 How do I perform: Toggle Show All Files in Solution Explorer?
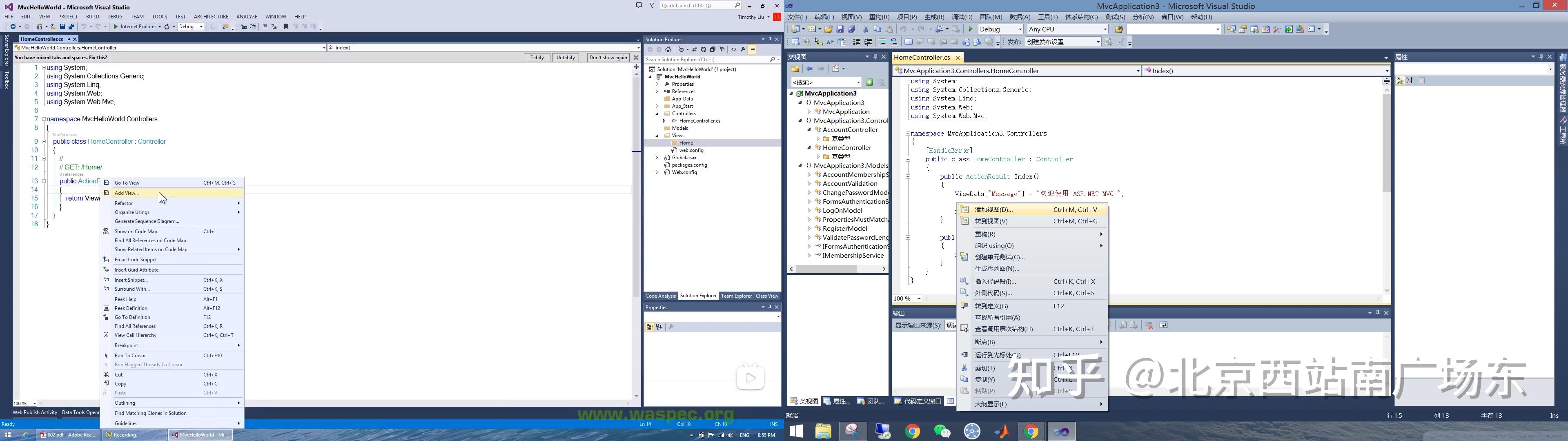click(721, 50)
